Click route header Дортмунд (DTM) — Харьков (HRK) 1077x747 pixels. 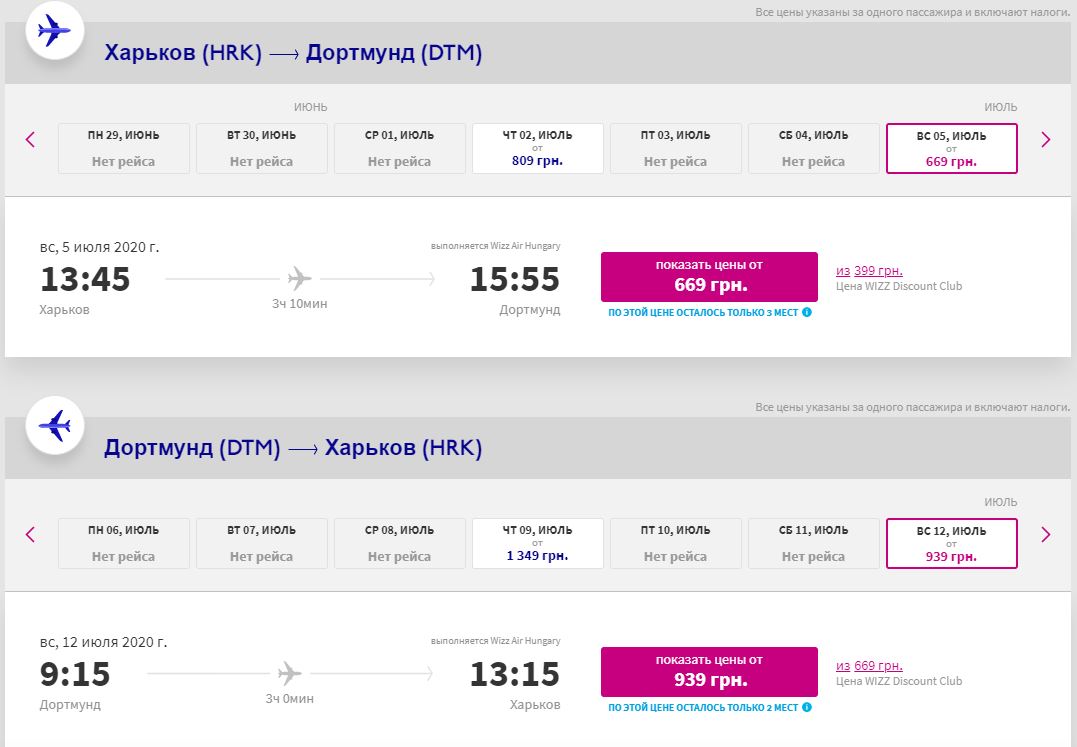click(293, 447)
